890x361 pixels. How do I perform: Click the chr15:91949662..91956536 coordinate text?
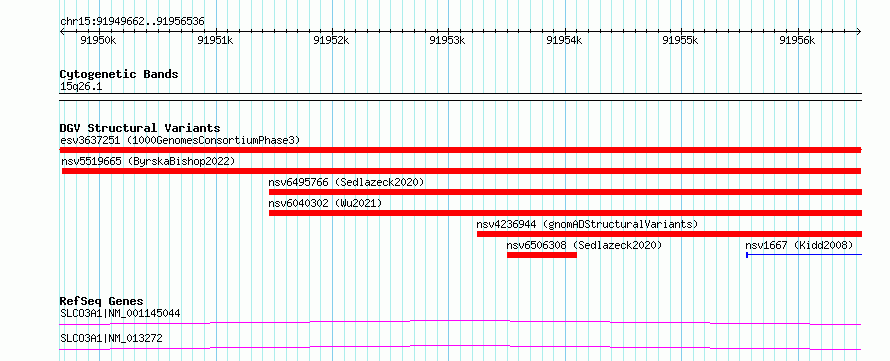point(132,22)
